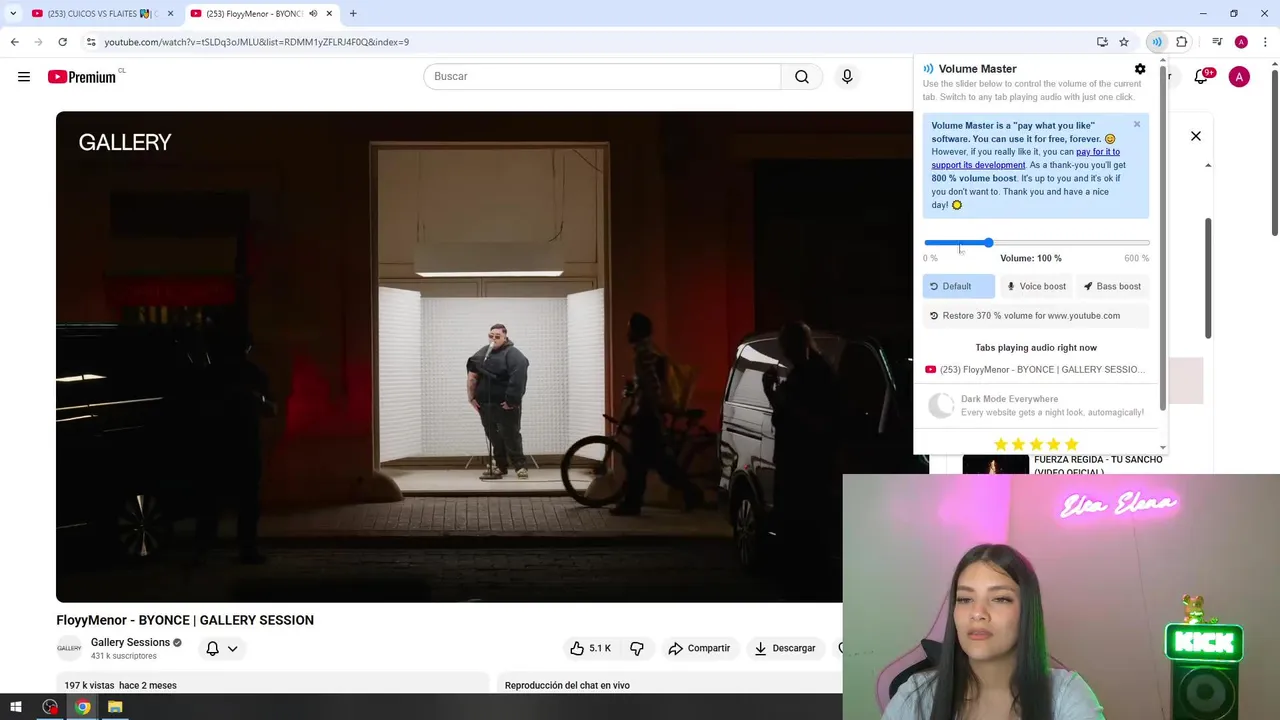This screenshot has width=1280, height=720.
Task: Click the volume slider handle
Action: (x=988, y=243)
